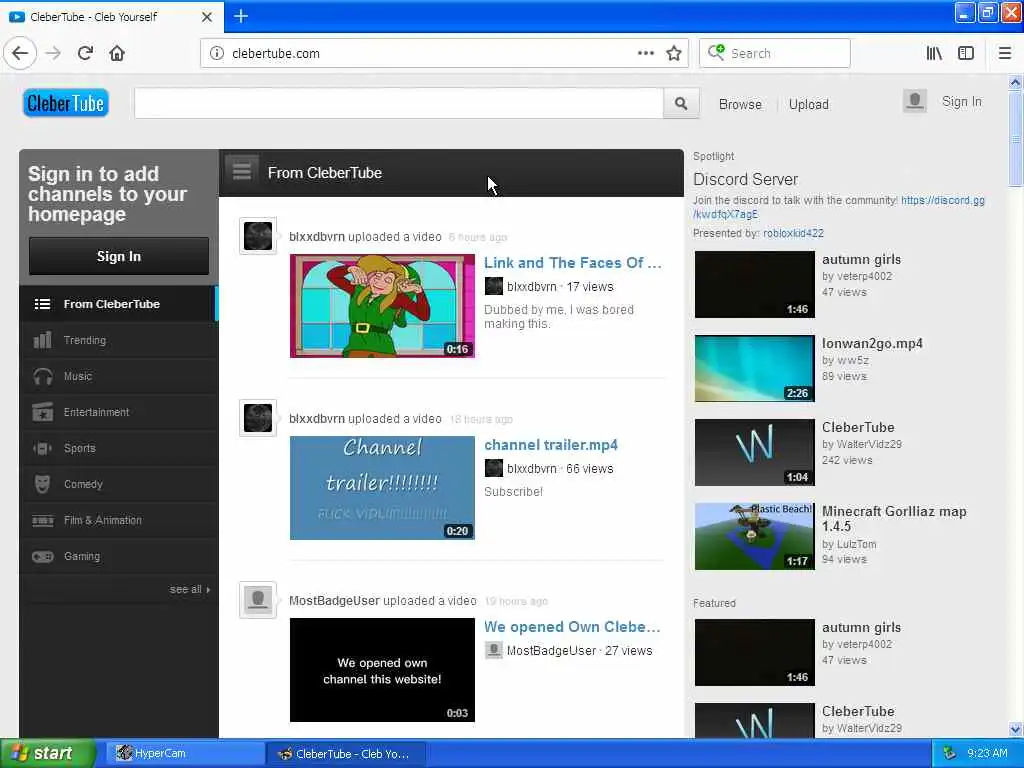The width and height of the screenshot is (1024, 768).
Task: Click the Entertainment clapperboard icon
Action: coord(42,412)
